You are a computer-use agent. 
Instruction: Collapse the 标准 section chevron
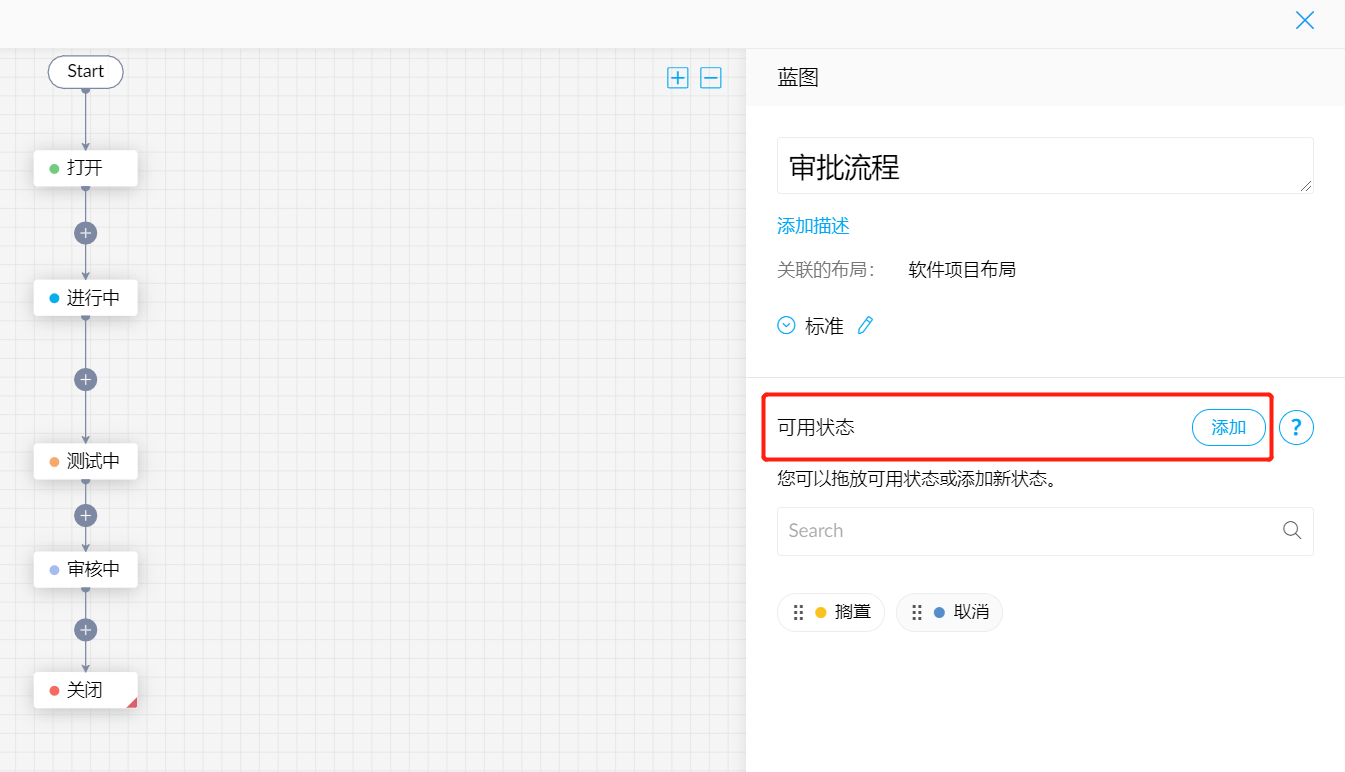[x=787, y=326]
